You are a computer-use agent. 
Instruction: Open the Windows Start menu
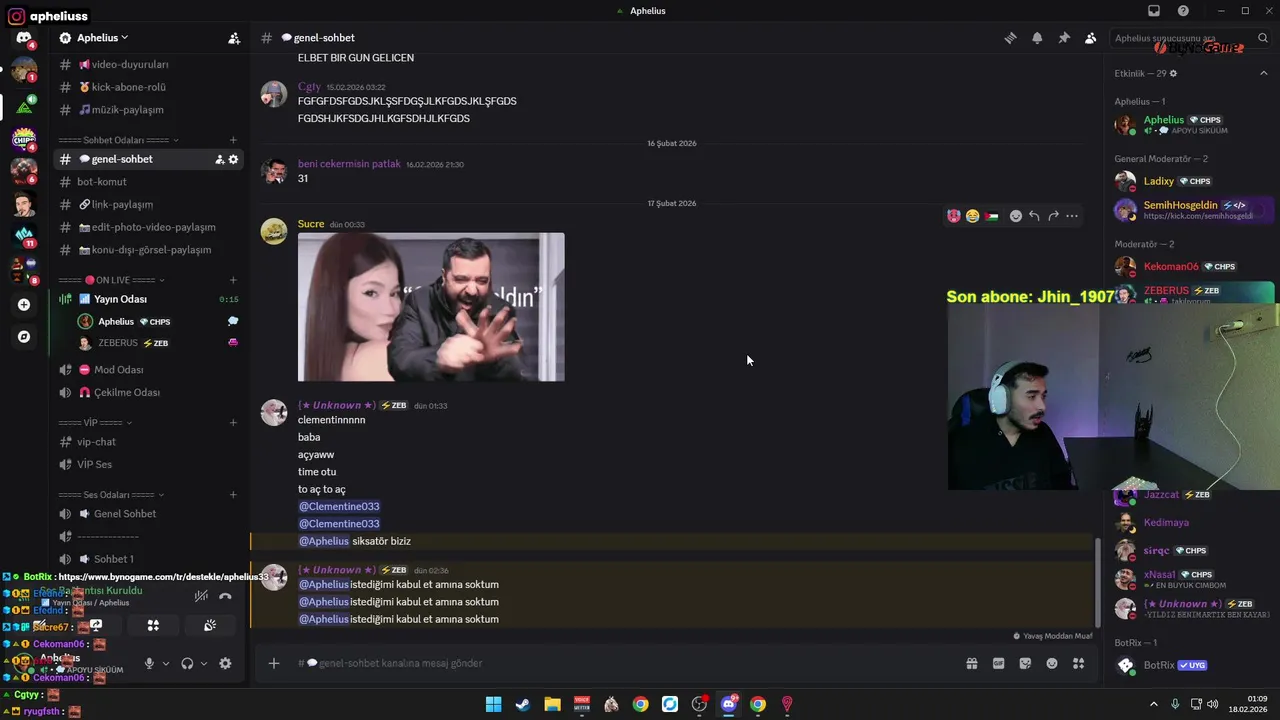[493, 704]
